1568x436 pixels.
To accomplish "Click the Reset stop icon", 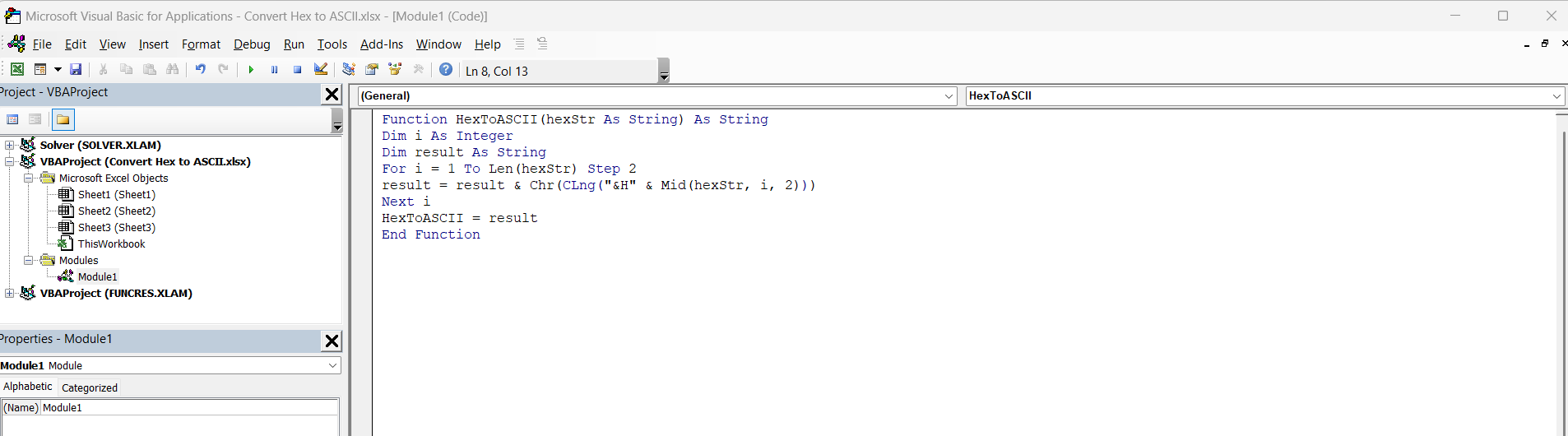I will click(x=298, y=70).
